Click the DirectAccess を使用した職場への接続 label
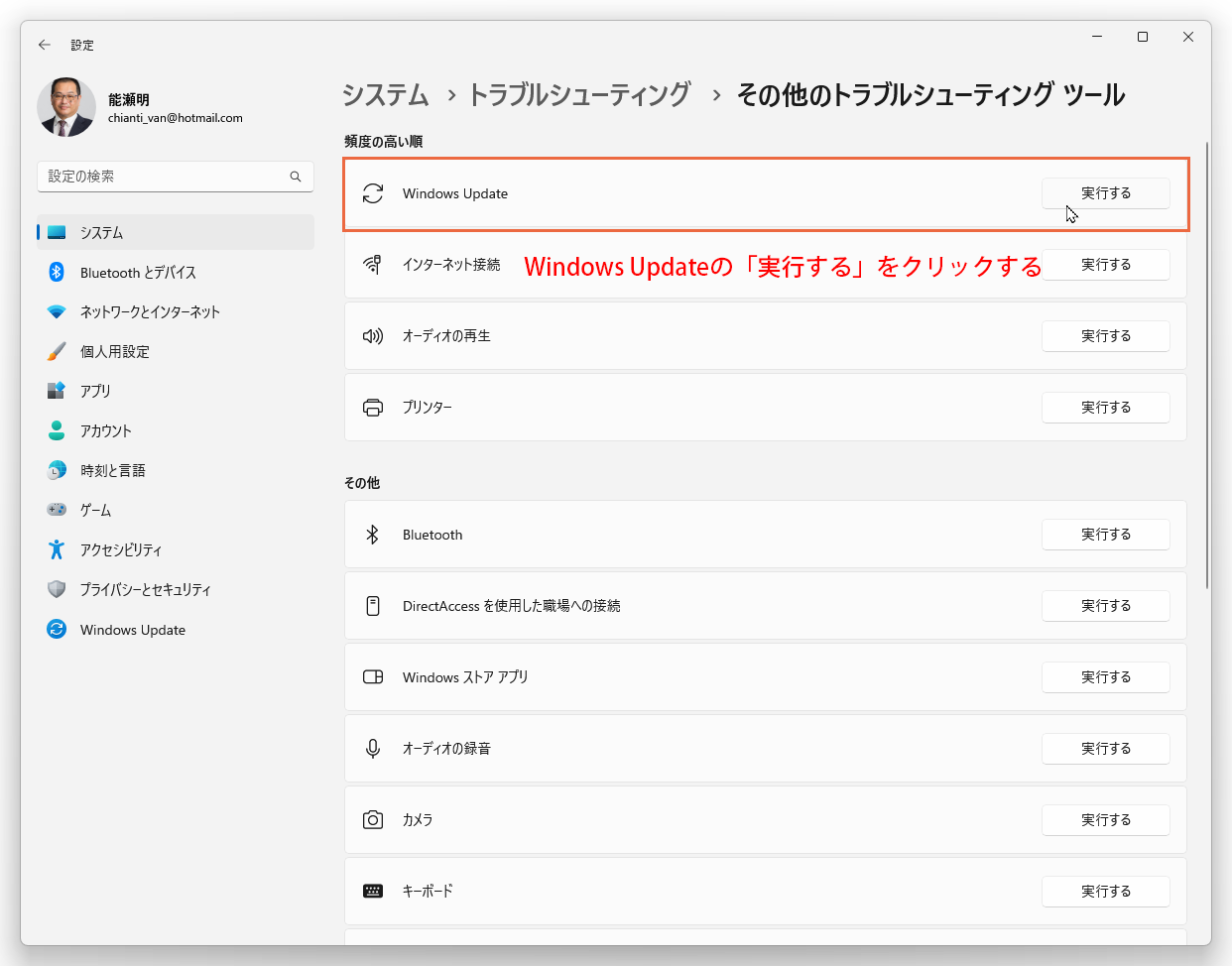 512,606
